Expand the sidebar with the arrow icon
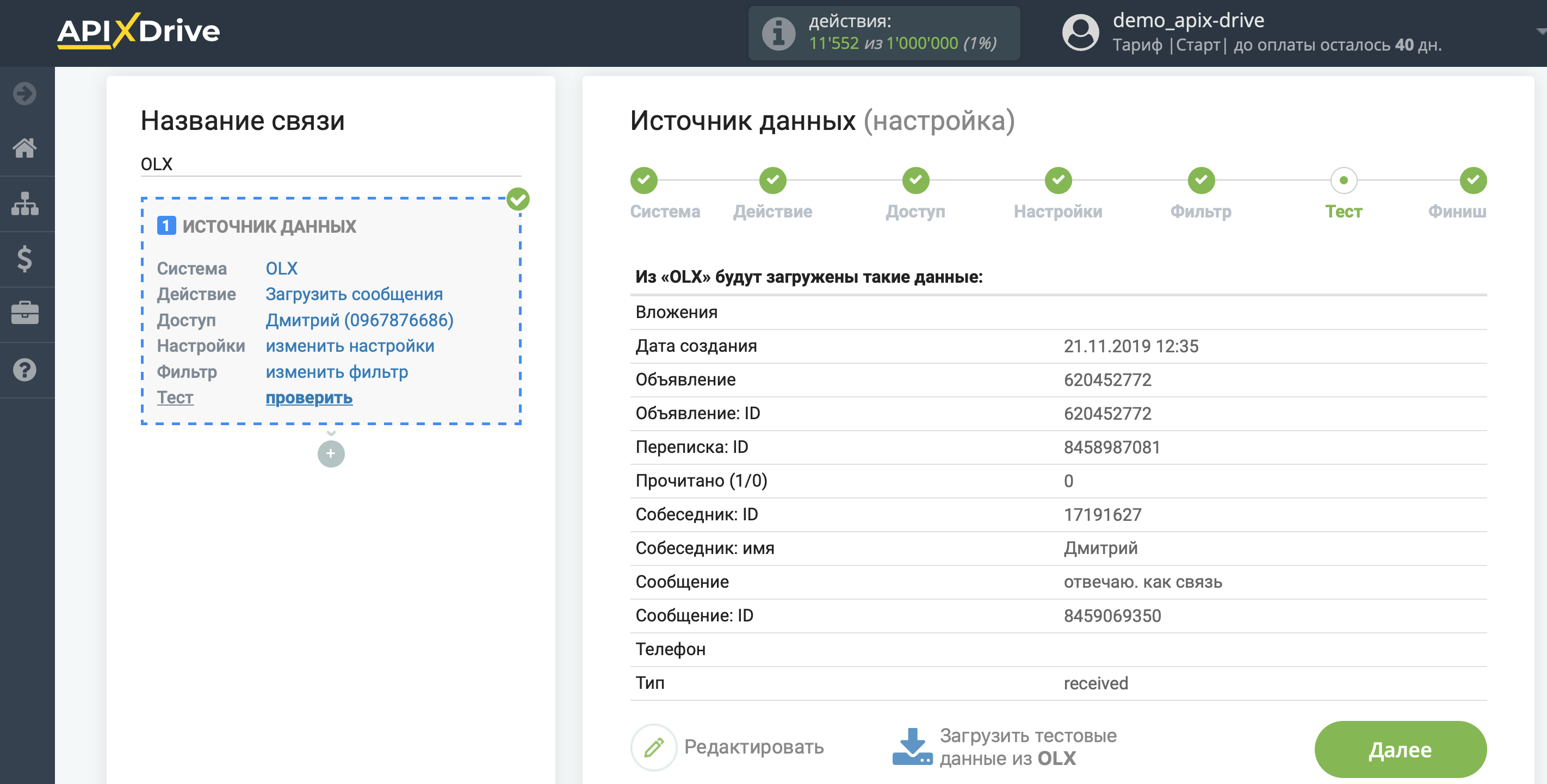Viewport: 1547px width, 784px height. (24, 93)
